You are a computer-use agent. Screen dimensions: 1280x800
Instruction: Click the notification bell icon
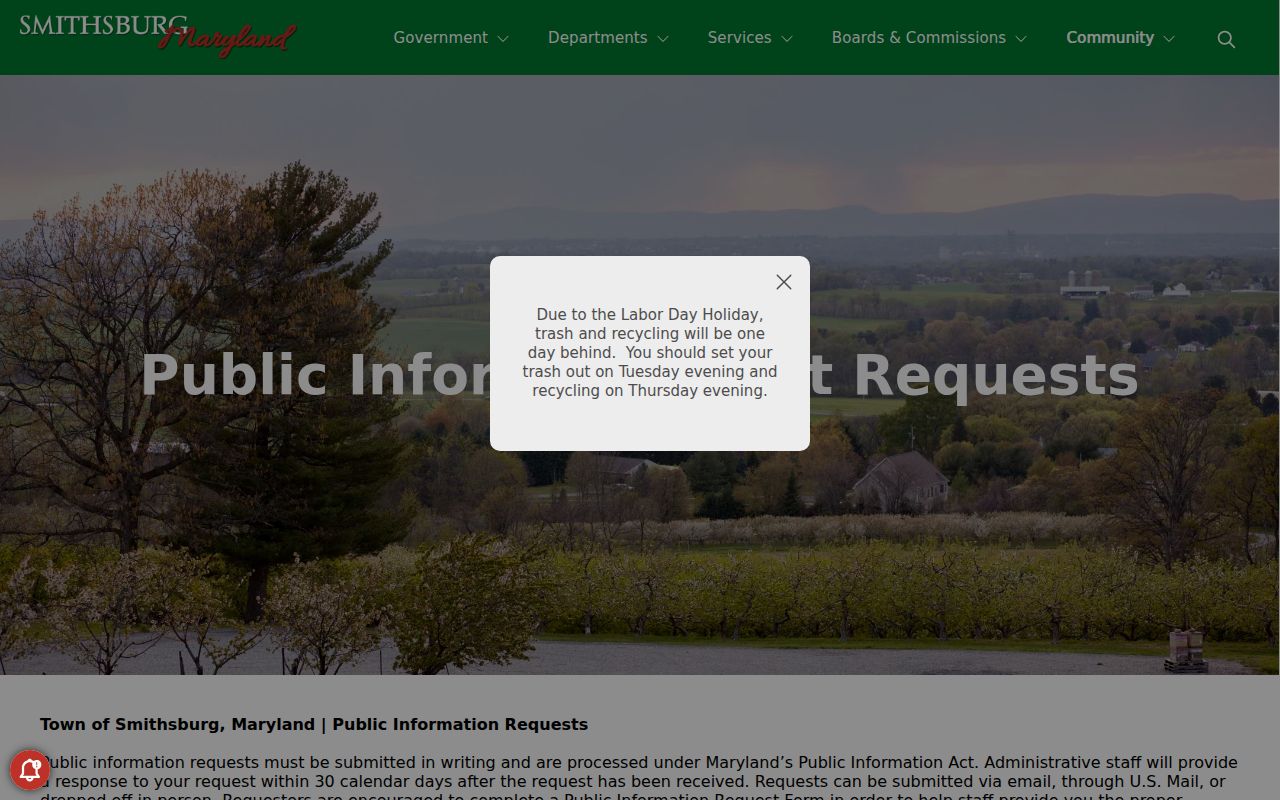(x=30, y=769)
